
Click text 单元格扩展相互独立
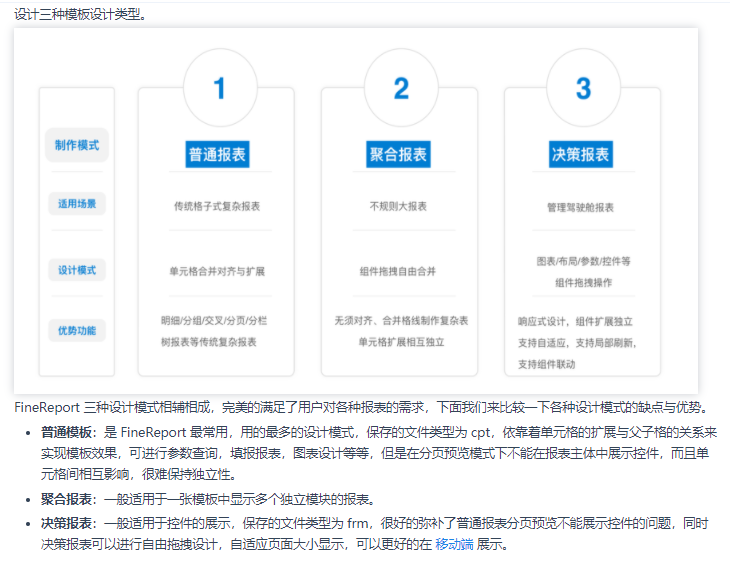pos(401,342)
